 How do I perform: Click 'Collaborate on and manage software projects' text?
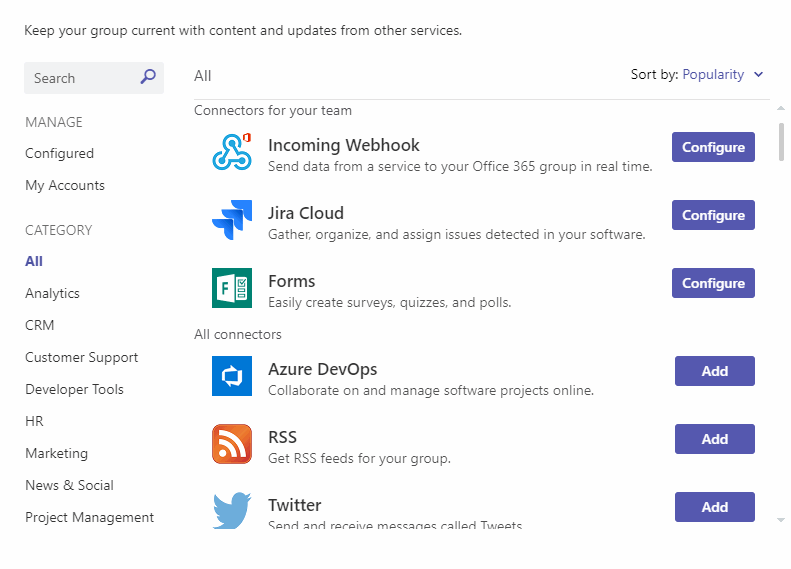click(431, 391)
